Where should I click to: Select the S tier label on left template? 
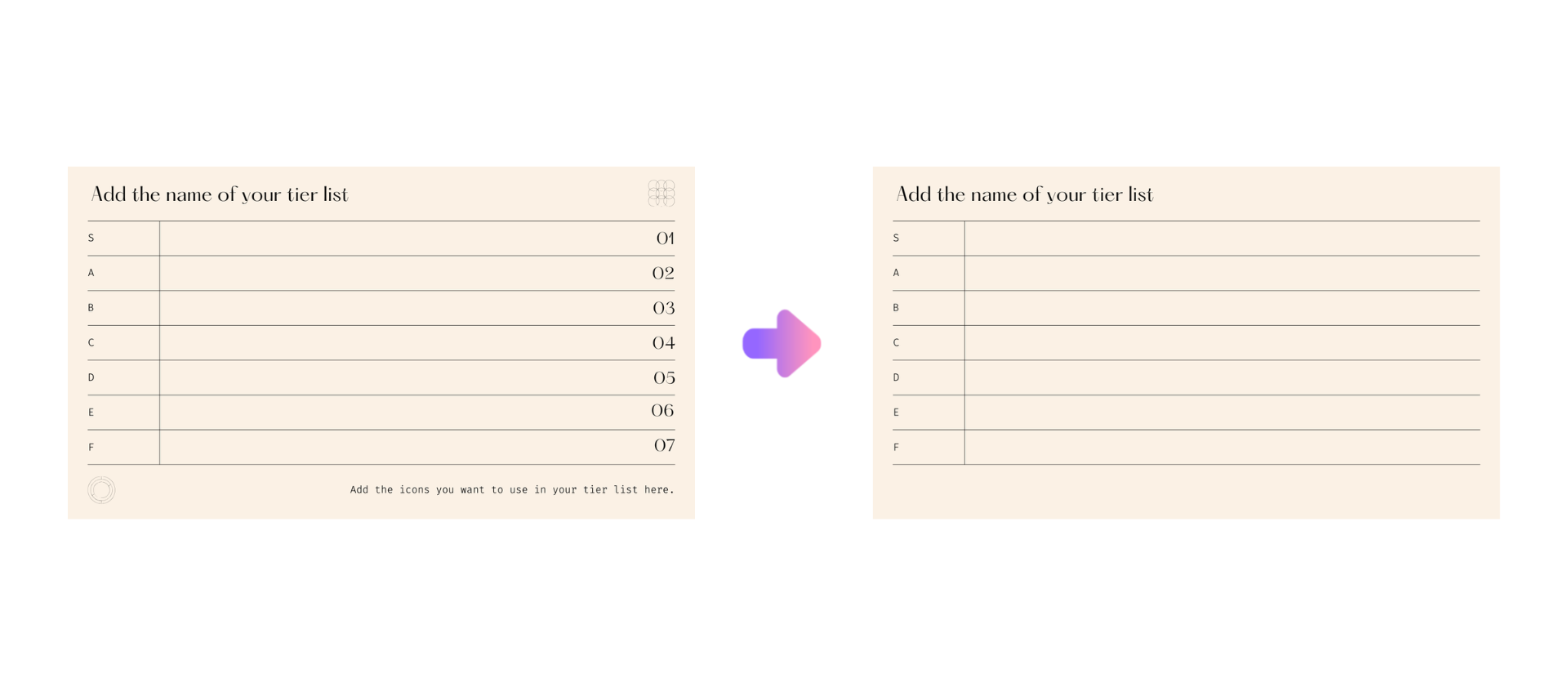tap(91, 239)
